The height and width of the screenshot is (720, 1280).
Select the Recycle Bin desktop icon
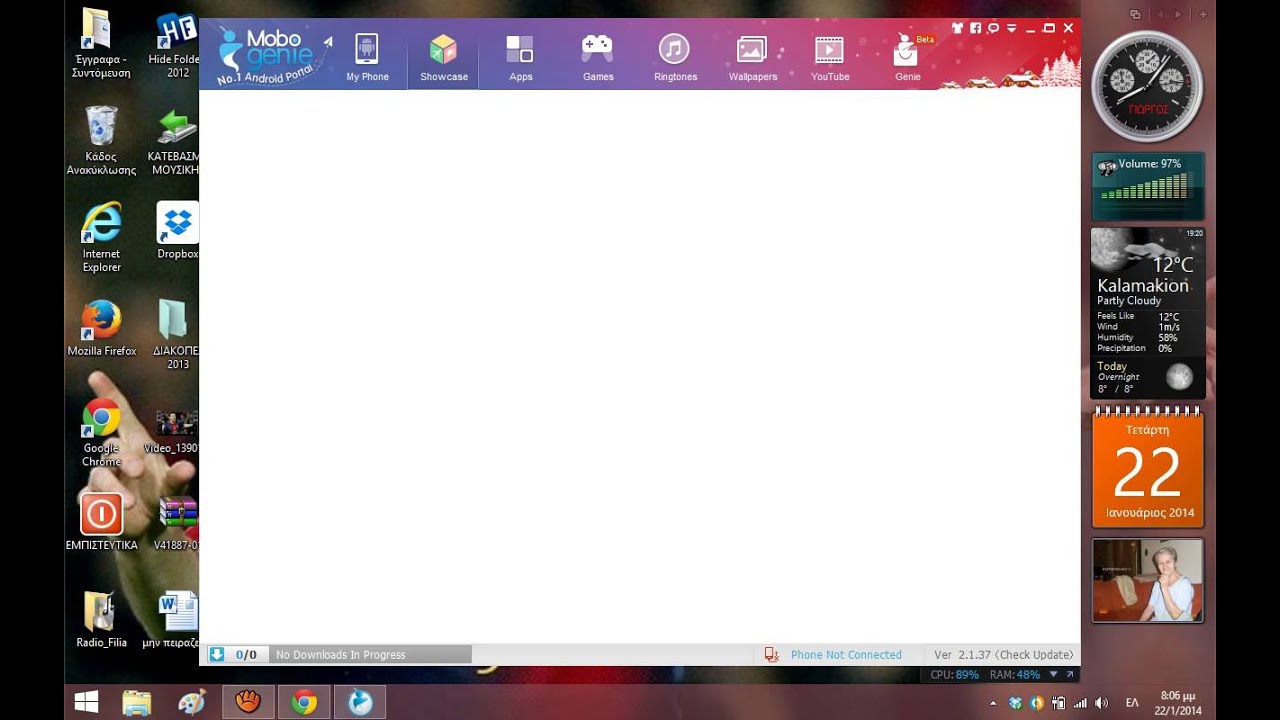[x=101, y=141]
